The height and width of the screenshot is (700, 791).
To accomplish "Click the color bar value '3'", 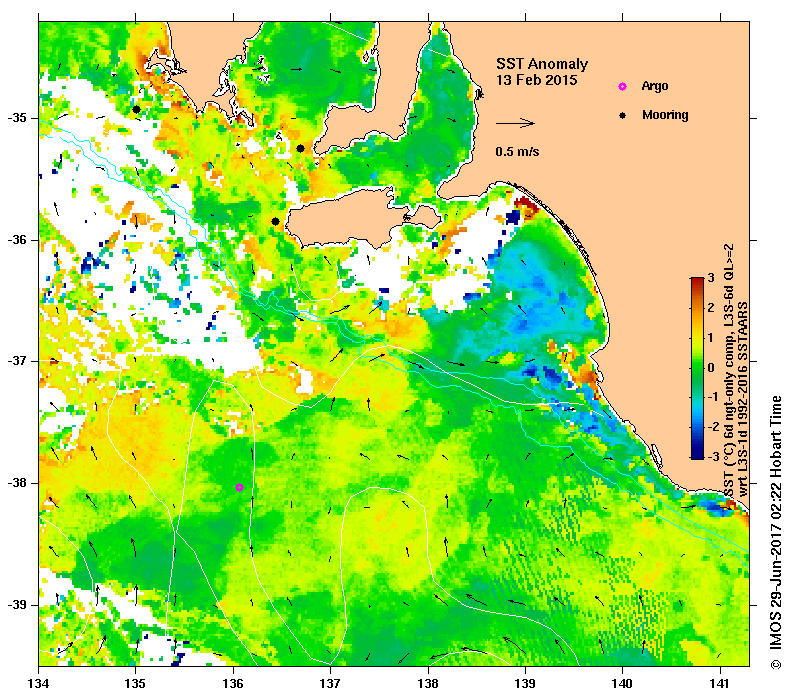I will point(711,278).
